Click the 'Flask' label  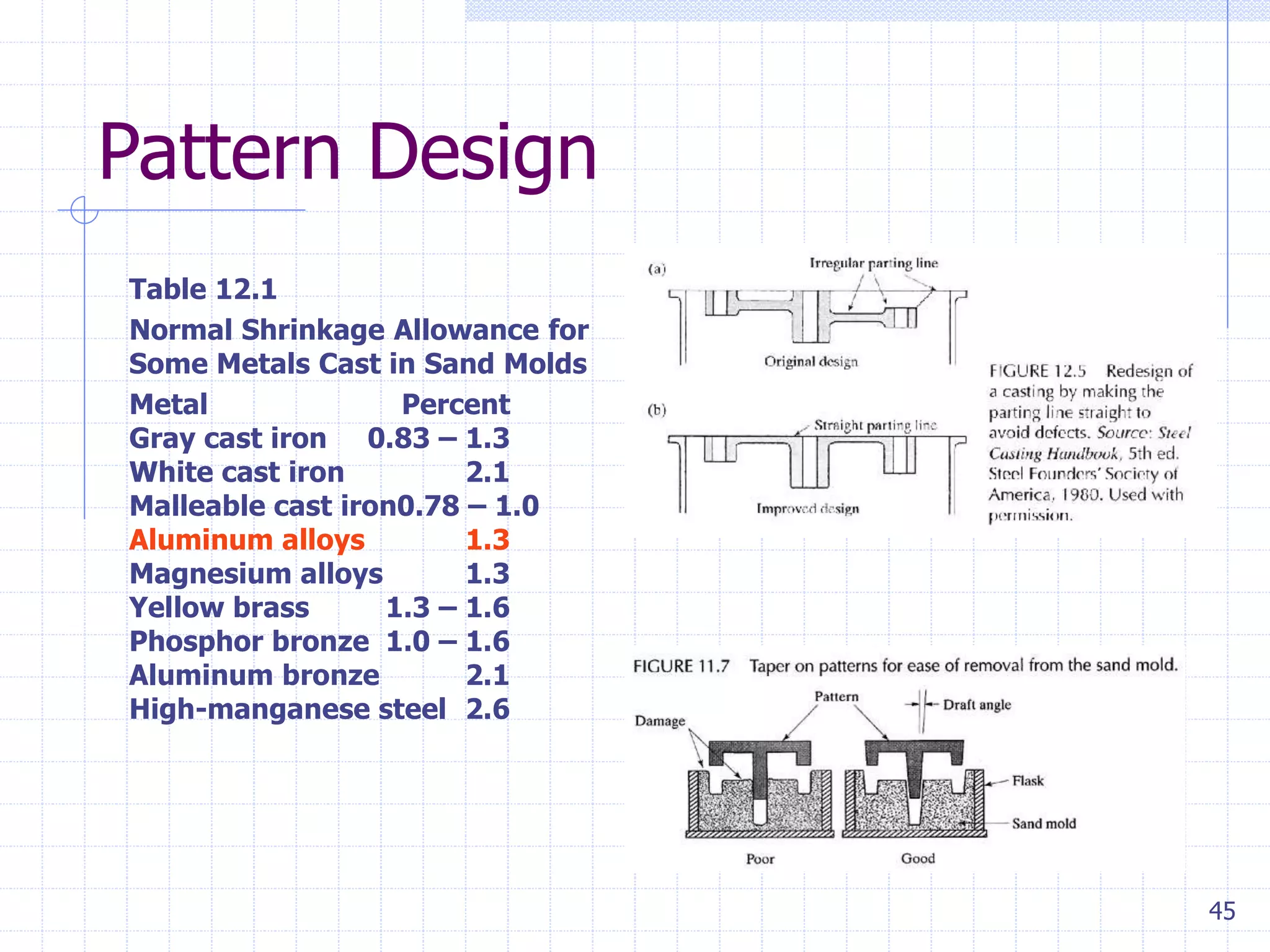(1028, 781)
